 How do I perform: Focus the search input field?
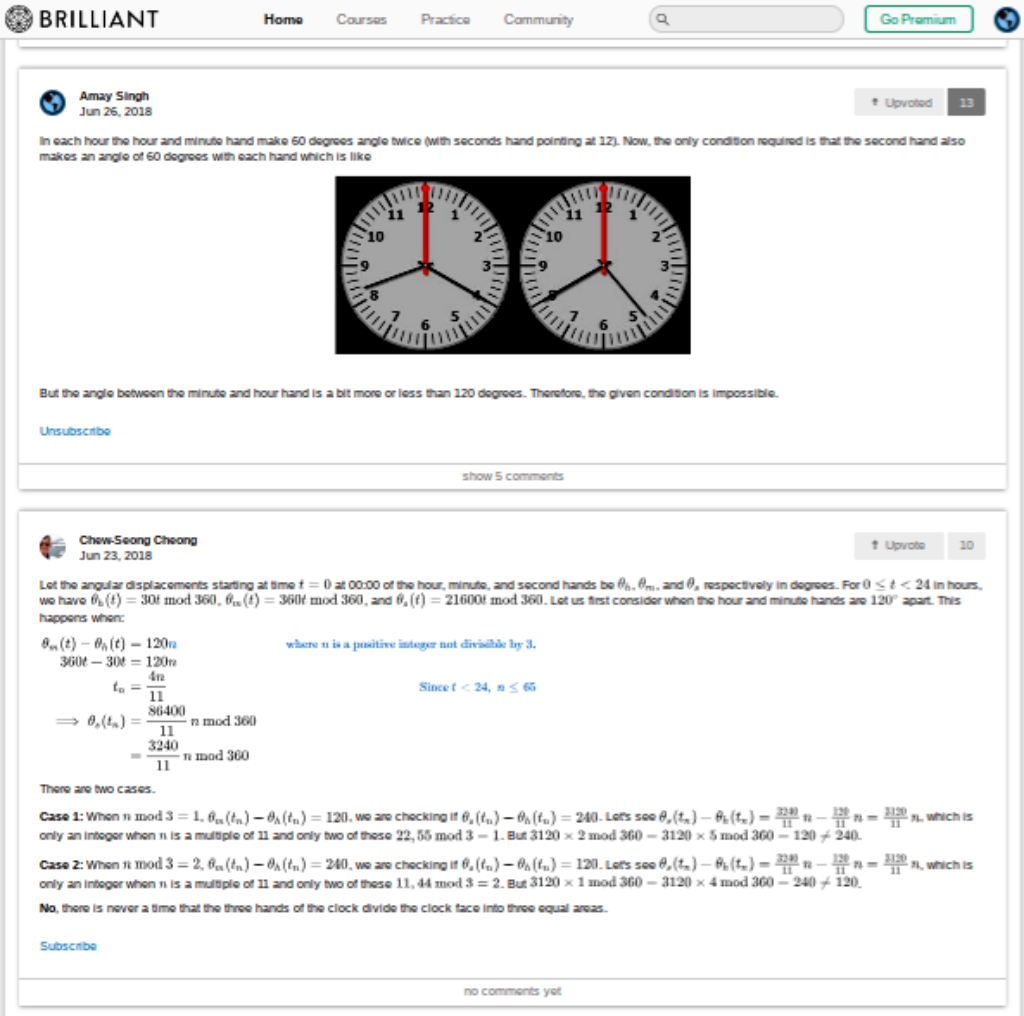tap(755, 19)
